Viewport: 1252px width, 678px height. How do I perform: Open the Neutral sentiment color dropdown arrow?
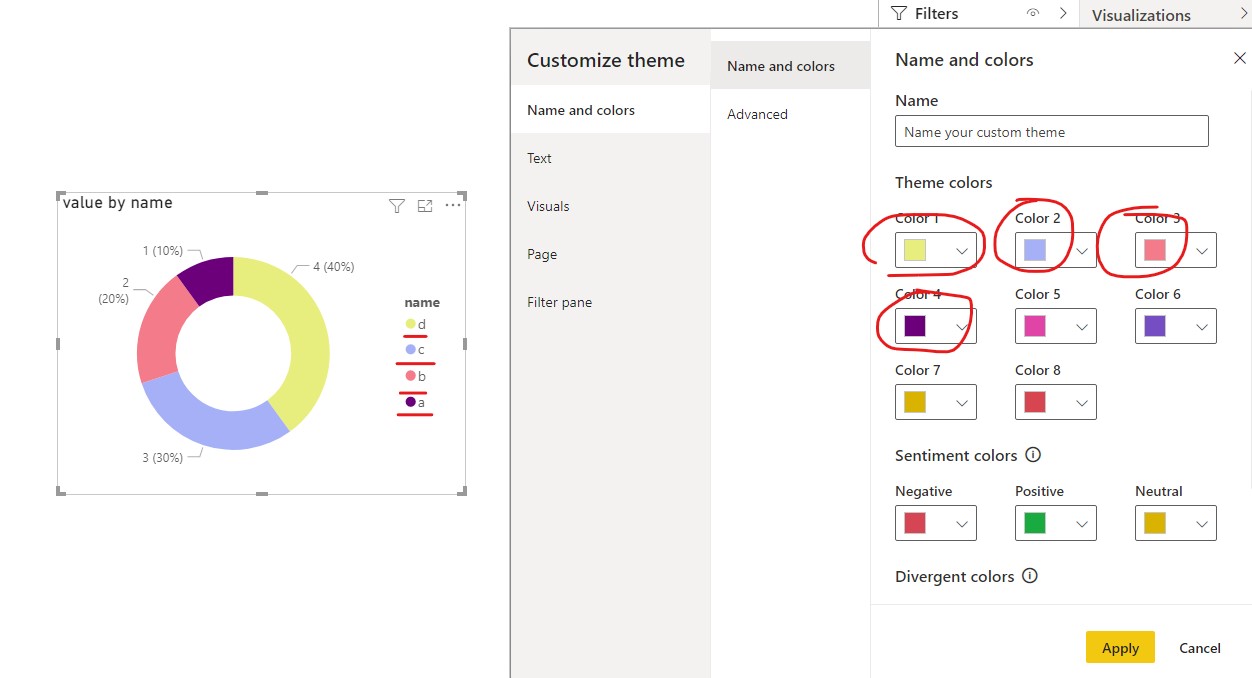tap(1202, 524)
